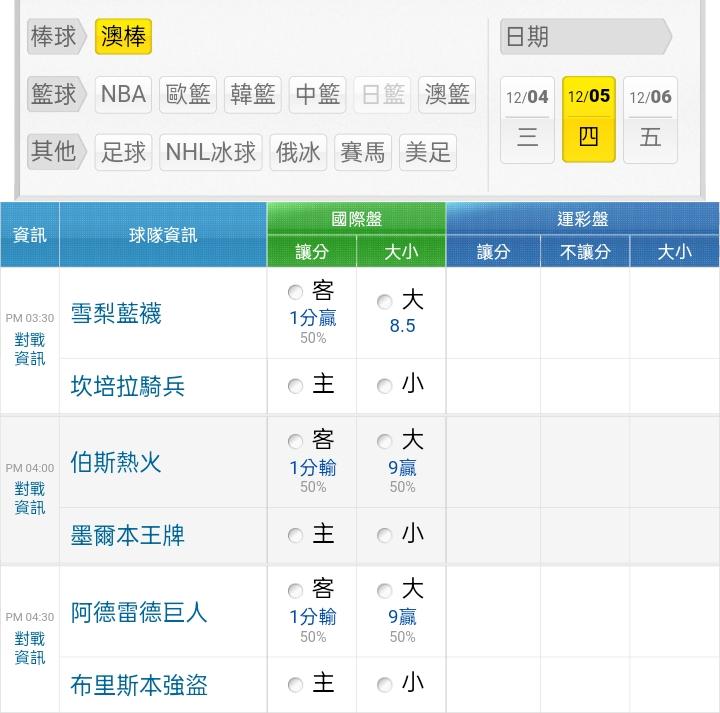
Task: Pick the 中籃 league filter
Action: point(317,95)
